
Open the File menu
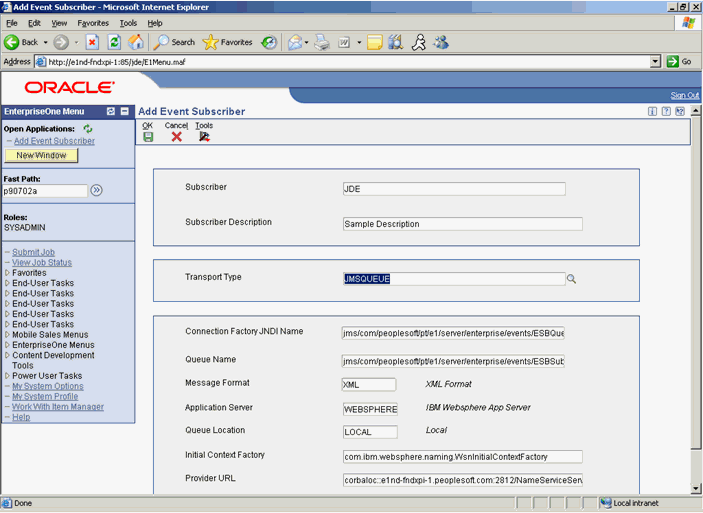pos(12,23)
